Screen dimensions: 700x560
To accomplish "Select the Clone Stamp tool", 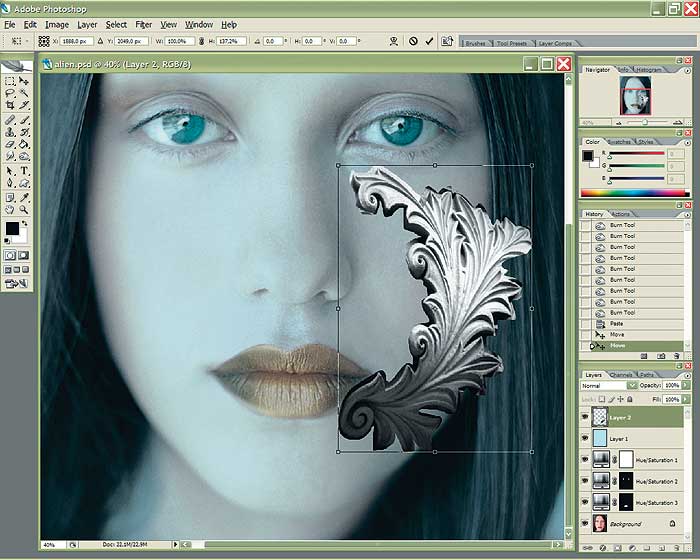I will tap(10, 132).
